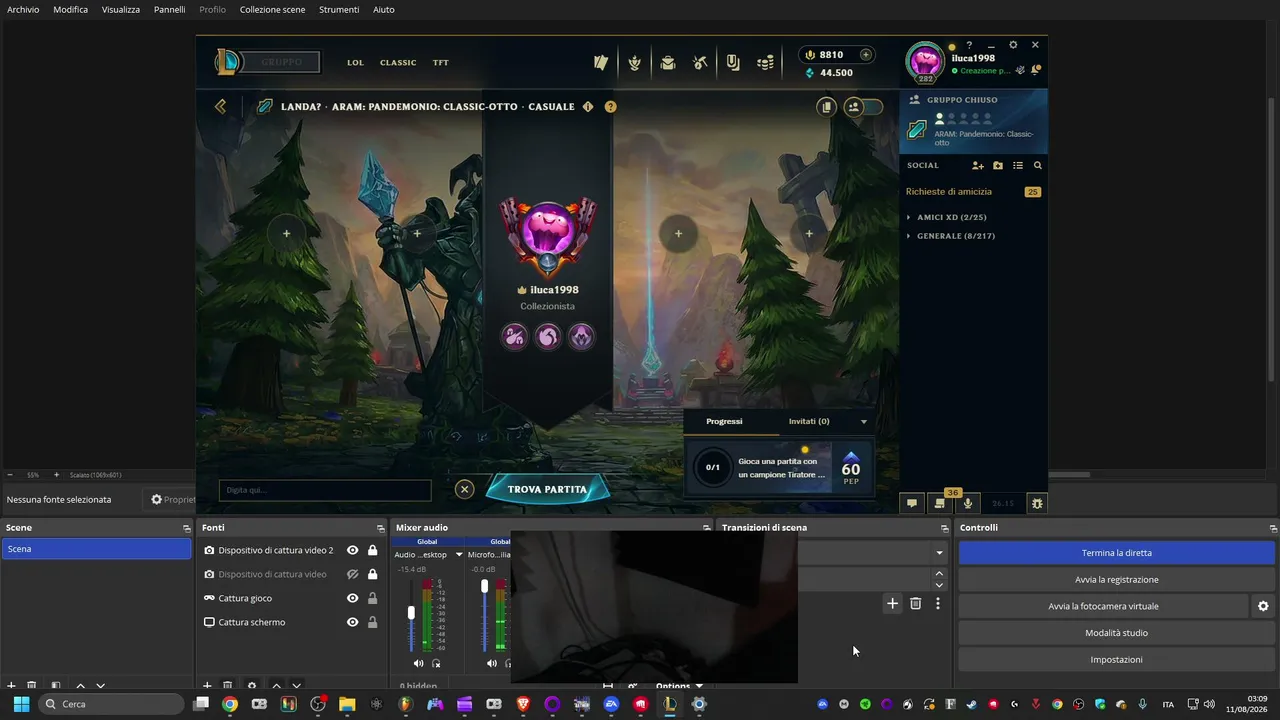The height and width of the screenshot is (720, 1280).
Task: Add a new scene transition with plus
Action: [x=892, y=603]
